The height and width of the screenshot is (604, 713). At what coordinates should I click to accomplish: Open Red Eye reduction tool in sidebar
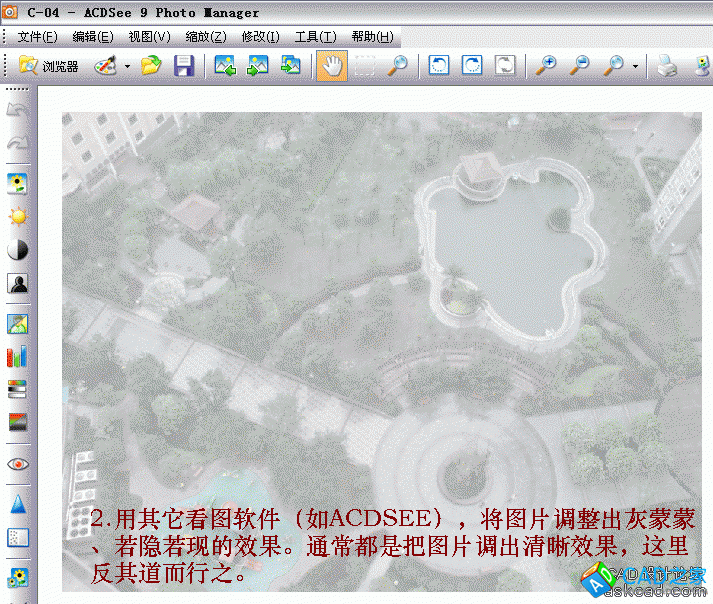(18, 464)
